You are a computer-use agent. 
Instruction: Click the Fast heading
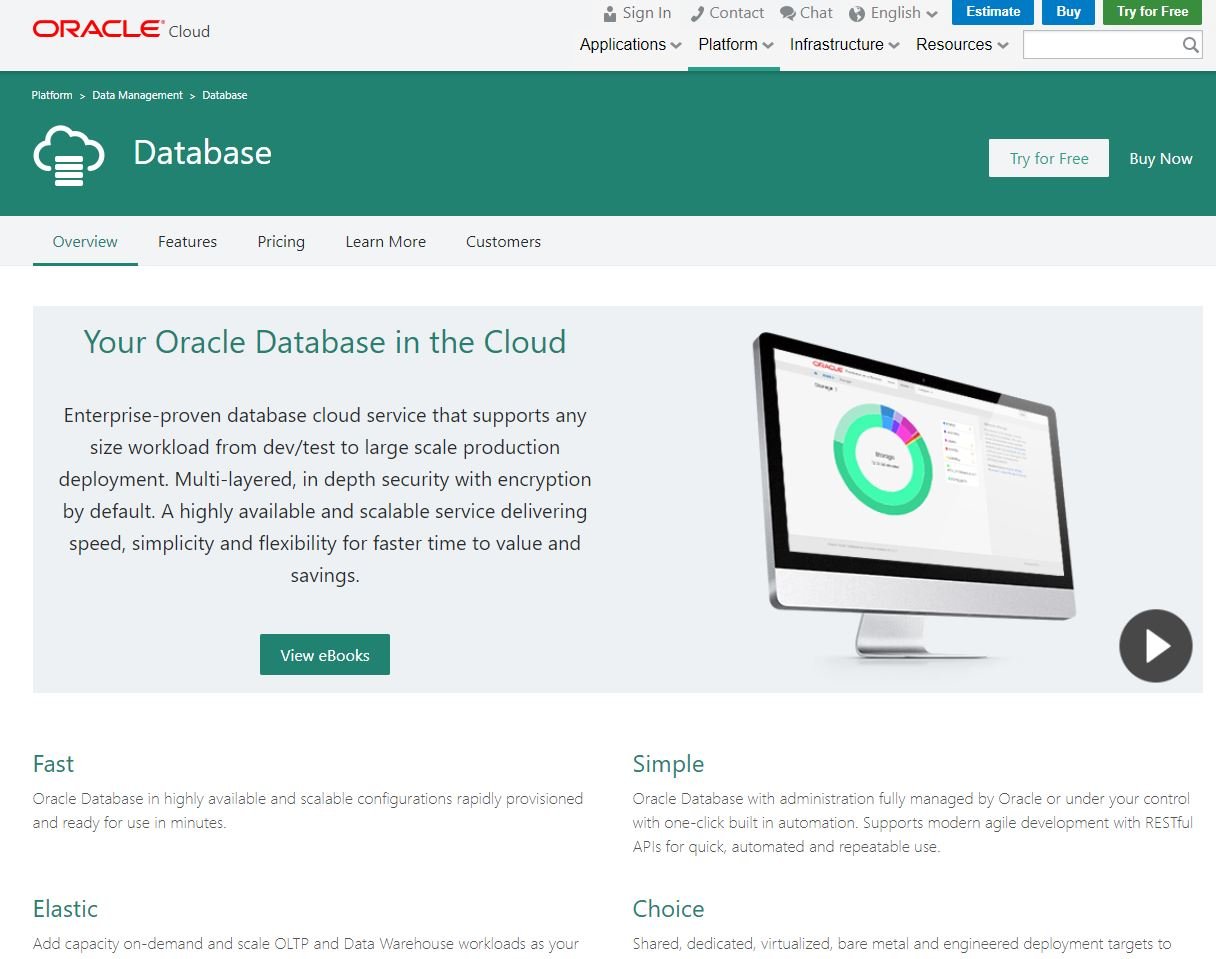tap(54, 764)
